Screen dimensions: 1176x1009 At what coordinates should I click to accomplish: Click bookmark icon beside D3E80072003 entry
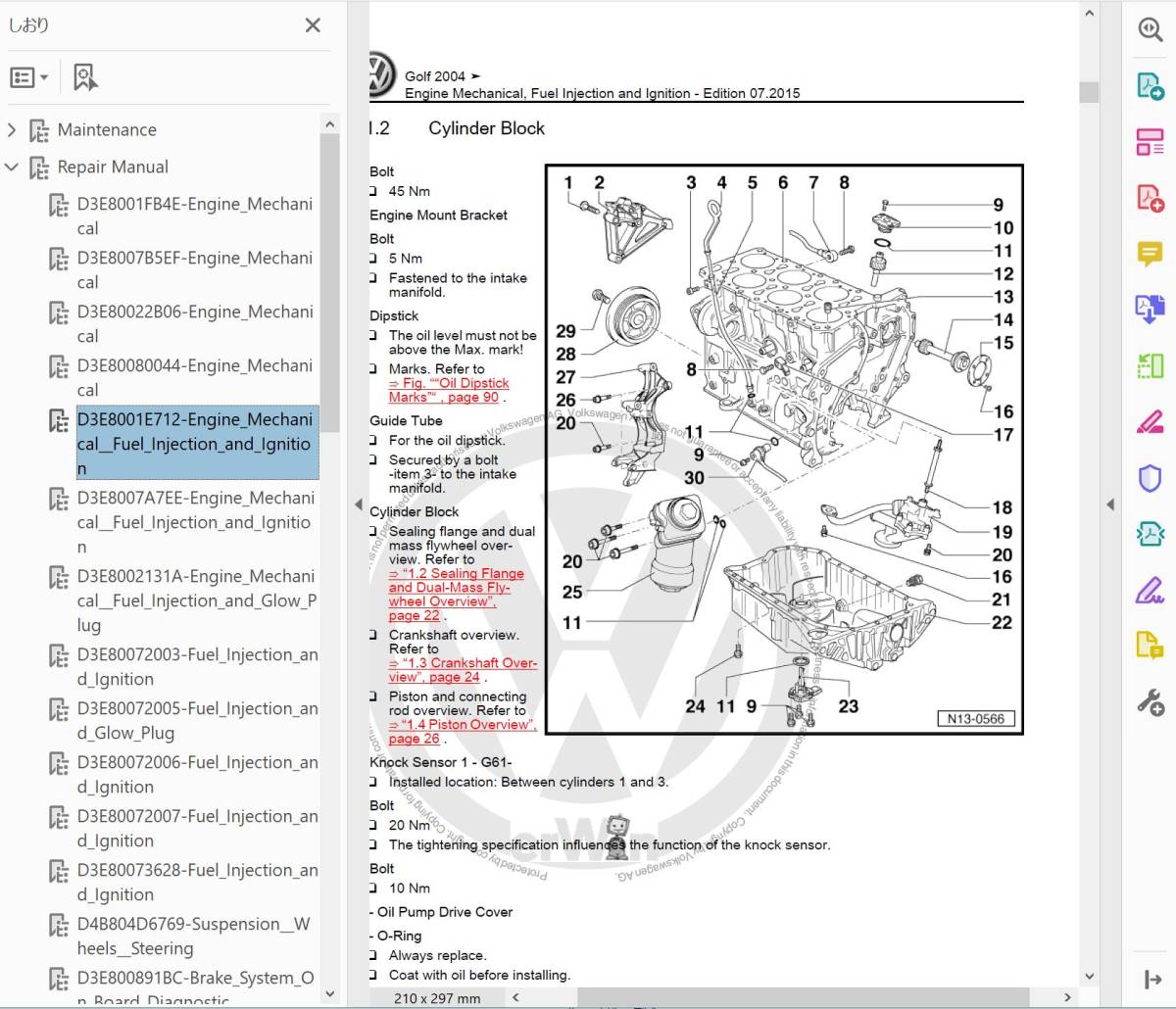pyautogui.click(x=59, y=655)
